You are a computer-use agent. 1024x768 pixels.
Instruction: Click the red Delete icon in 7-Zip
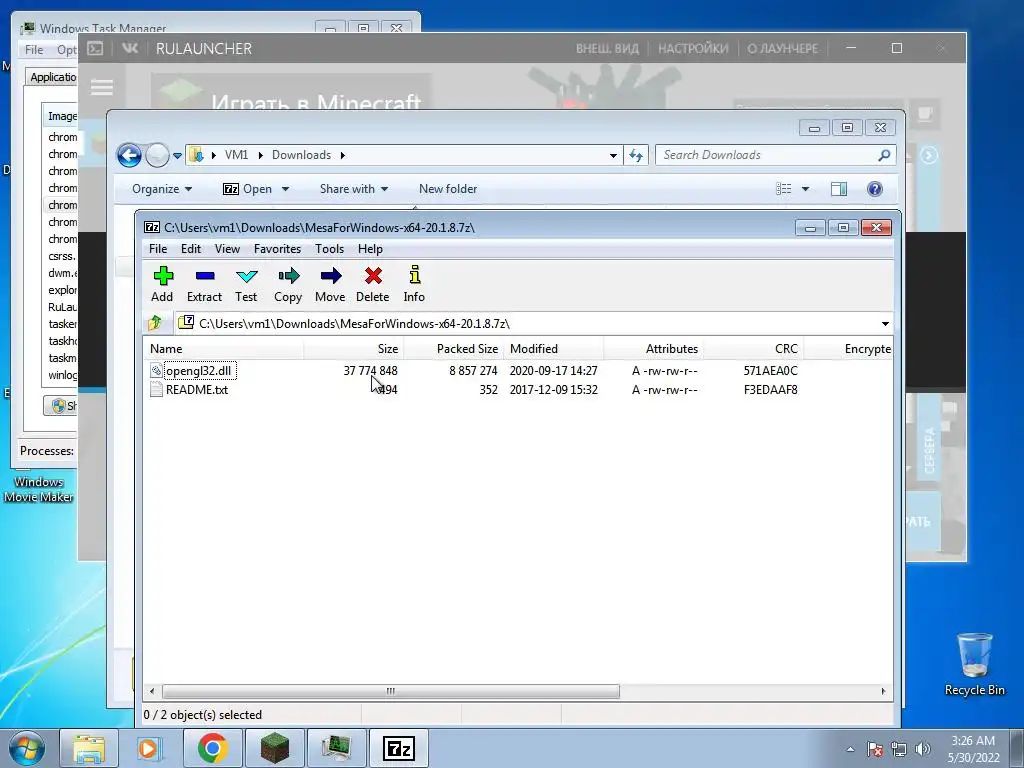[373, 276]
